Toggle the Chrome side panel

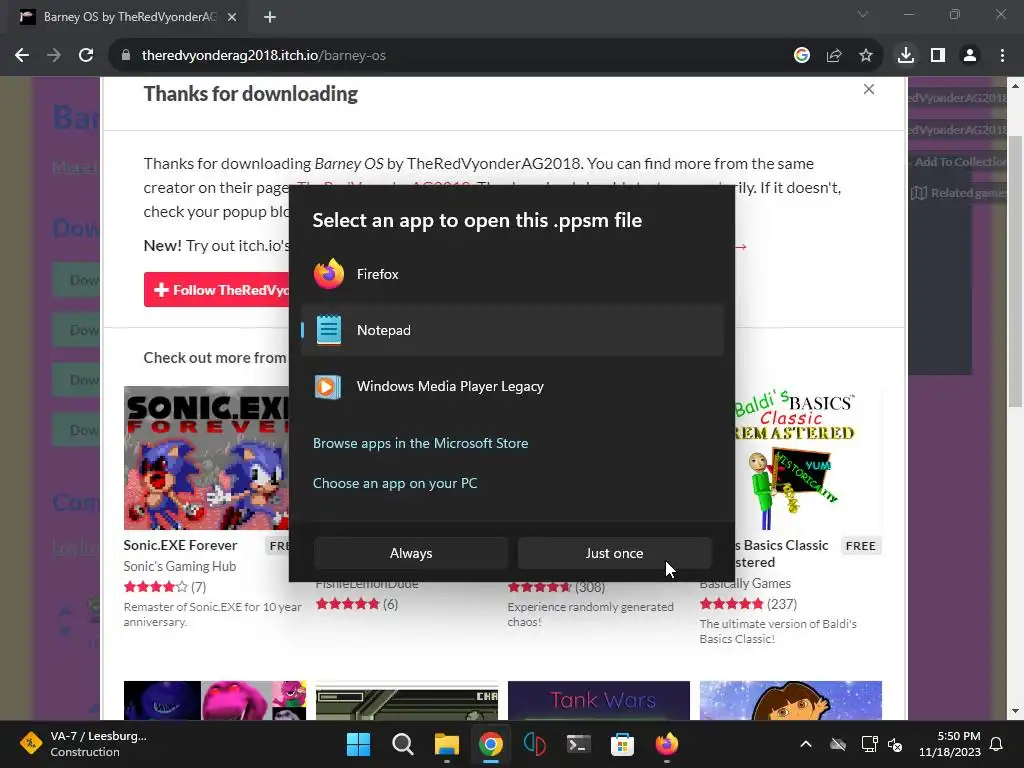pyautogui.click(x=938, y=56)
